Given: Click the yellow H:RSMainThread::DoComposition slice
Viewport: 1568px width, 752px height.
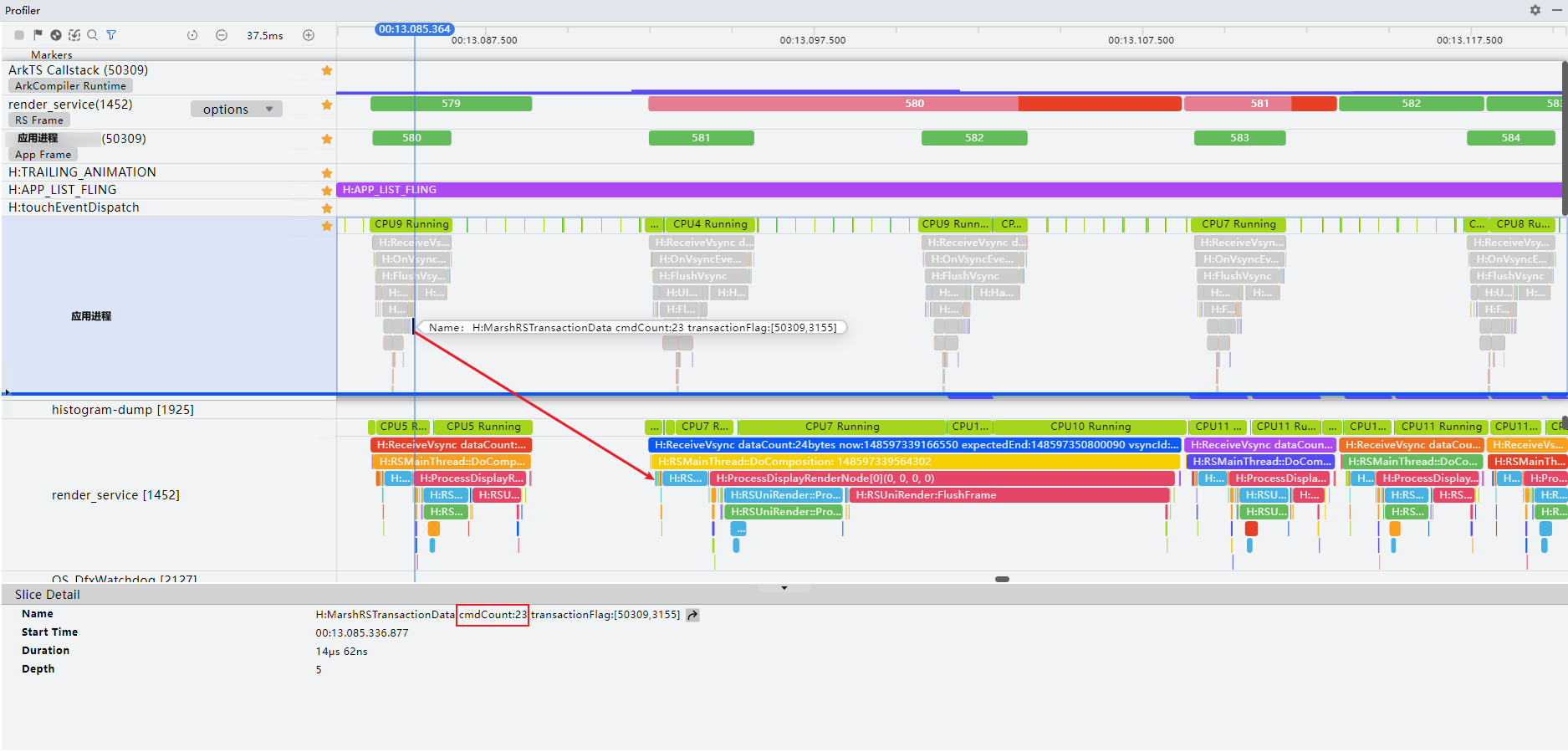Looking at the screenshot, I should 915,462.
